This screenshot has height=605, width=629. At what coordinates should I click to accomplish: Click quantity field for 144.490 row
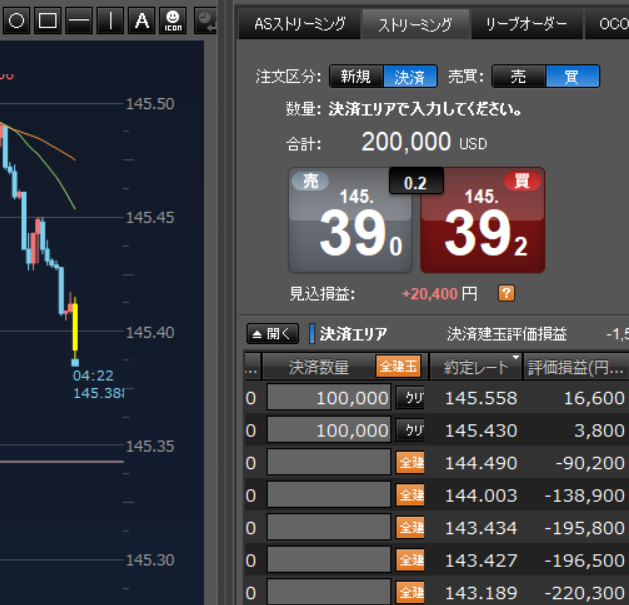point(329,463)
